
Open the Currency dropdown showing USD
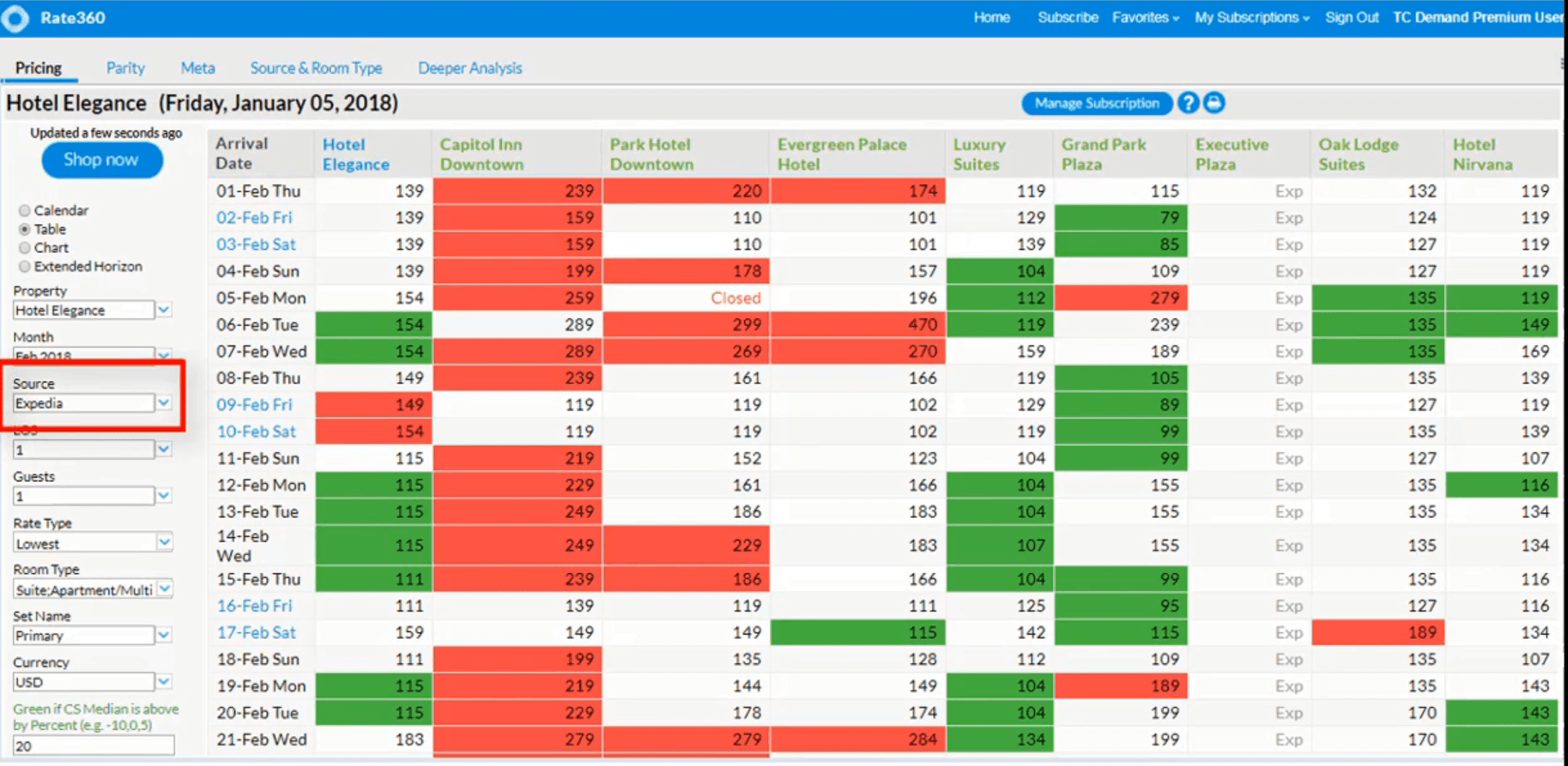[93, 682]
